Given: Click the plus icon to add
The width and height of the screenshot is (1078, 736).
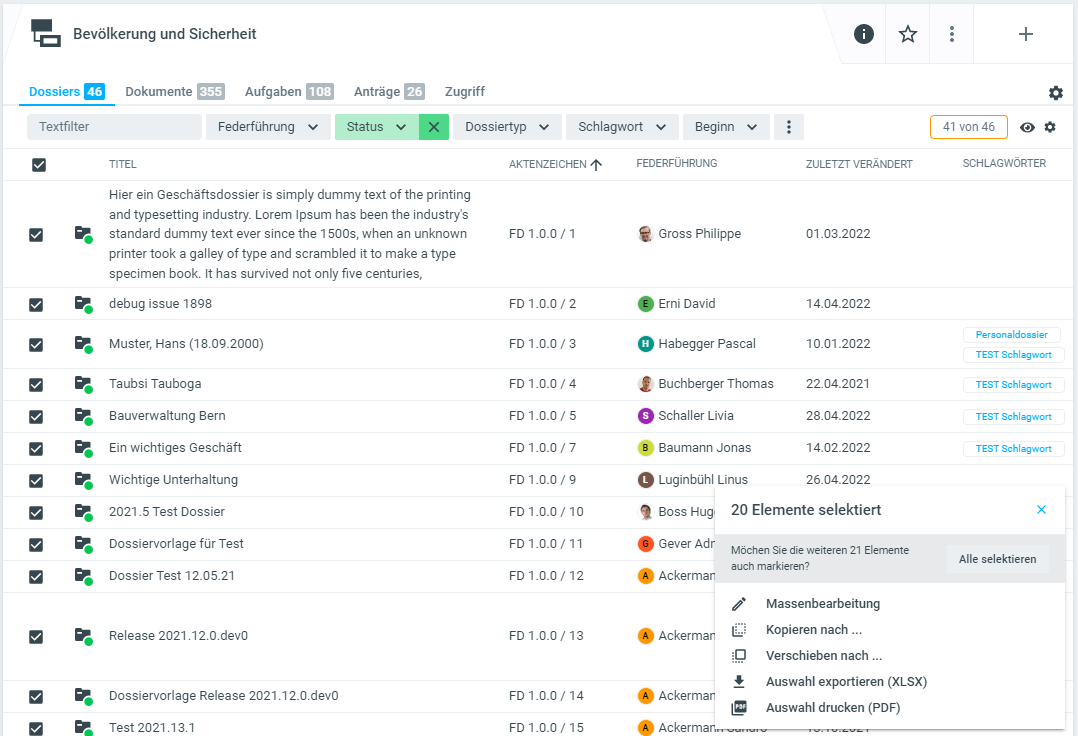Looking at the screenshot, I should click(1025, 34).
